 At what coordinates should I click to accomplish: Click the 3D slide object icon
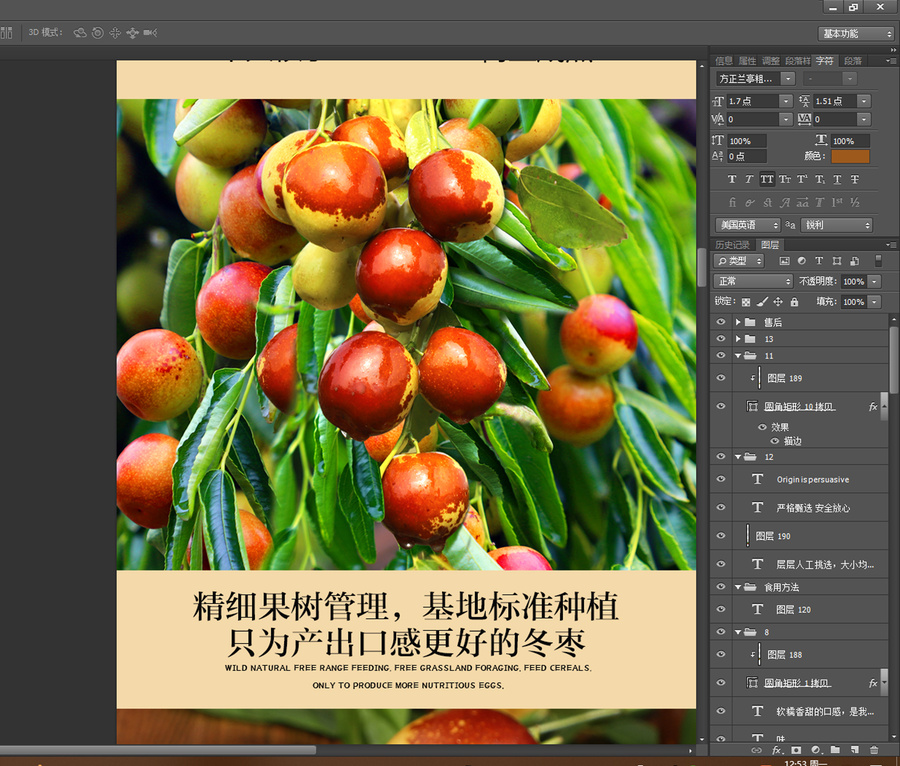pos(132,33)
